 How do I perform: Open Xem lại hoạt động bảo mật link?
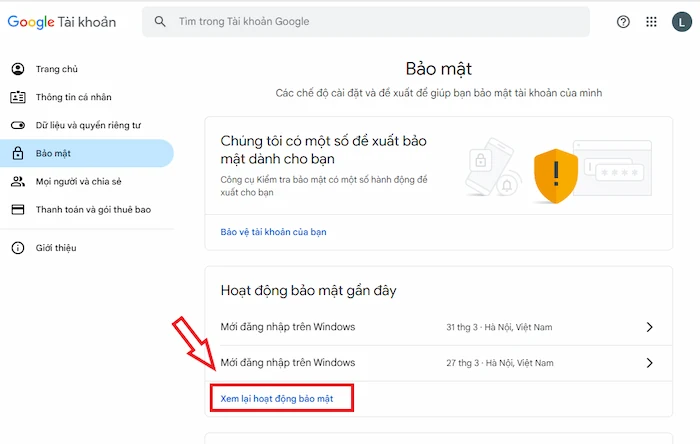point(277,398)
